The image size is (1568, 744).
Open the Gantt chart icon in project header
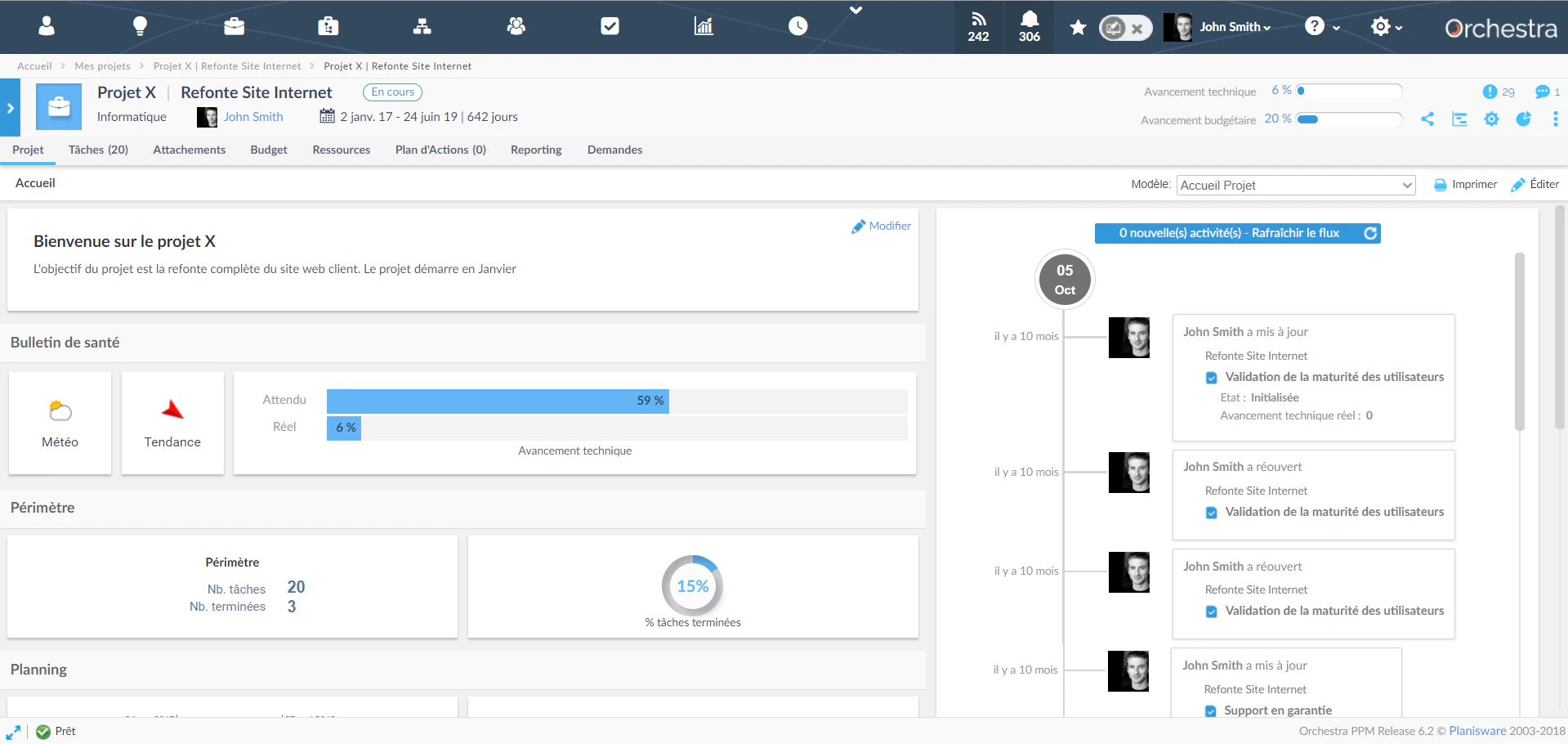click(1459, 119)
